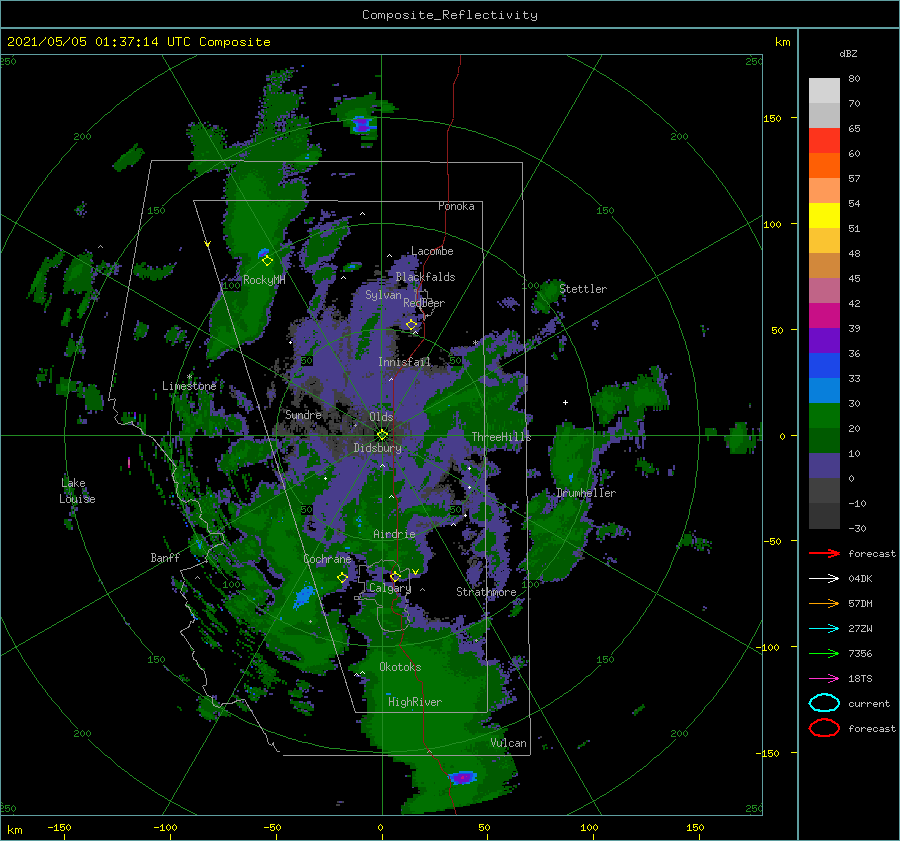Click the green 30 dBZ color swatch

(x=824, y=416)
